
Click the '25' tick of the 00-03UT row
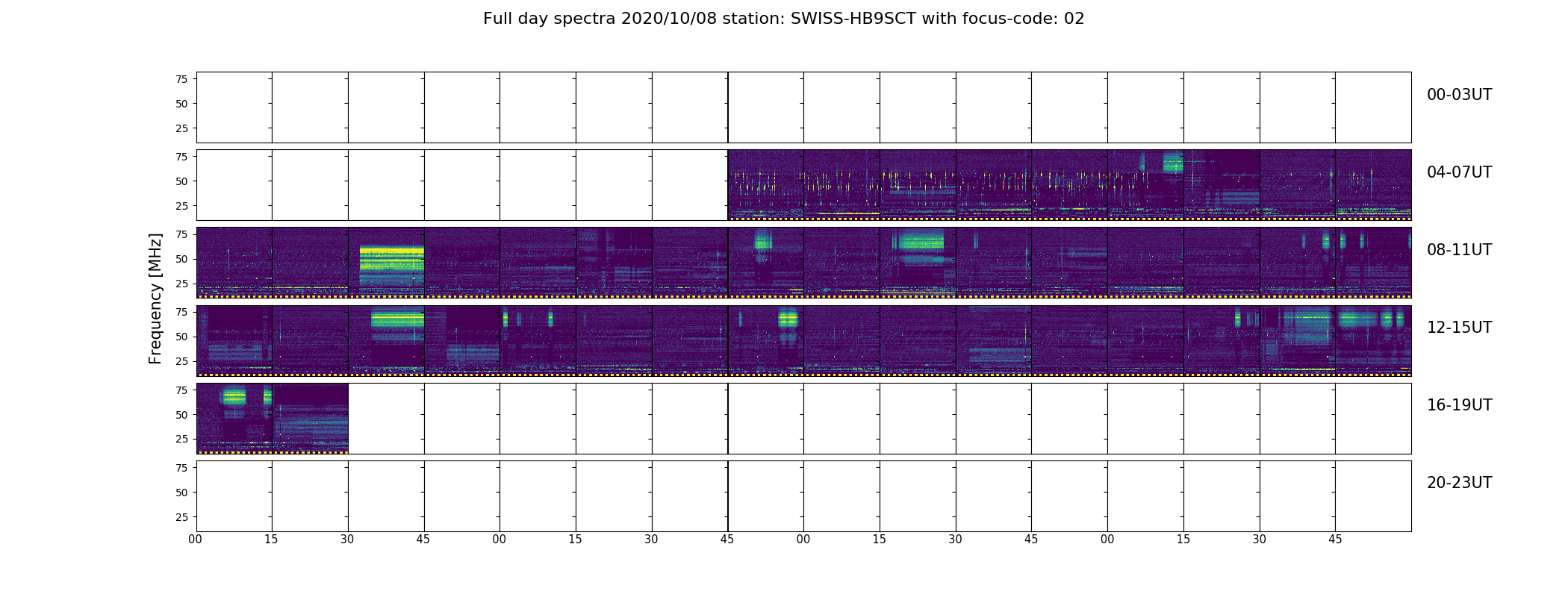coord(181,128)
